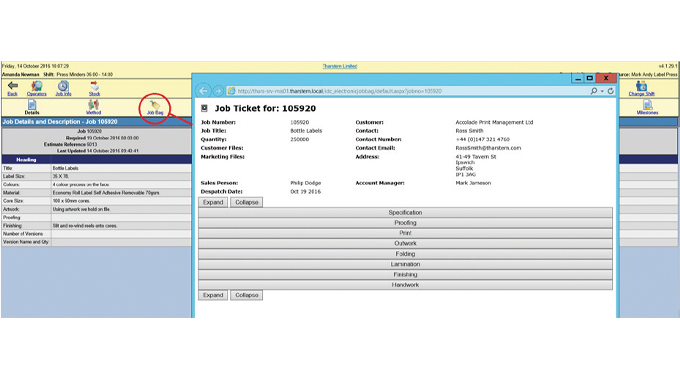The width and height of the screenshot is (680, 380).
Task: Expand the Proofing section
Action: pos(405,223)
